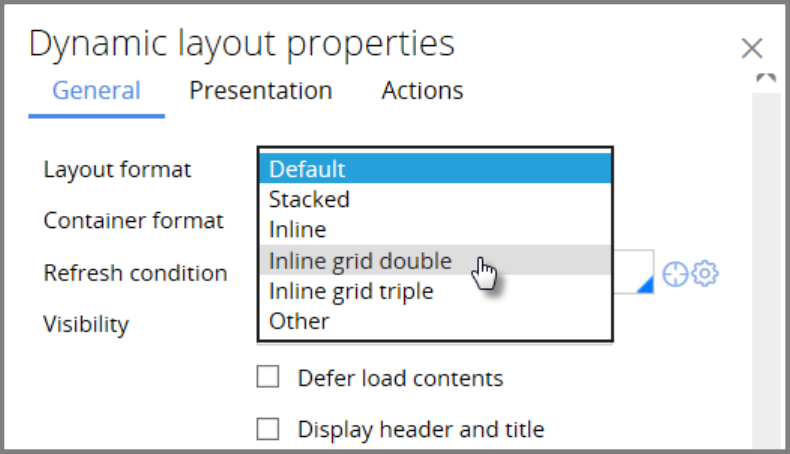Click the Container format label
The width and height of the screenshot is (790, 454).
133,220
